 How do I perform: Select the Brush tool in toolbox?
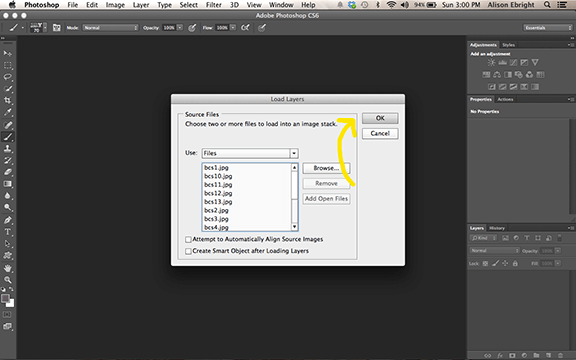coord(7,137)
